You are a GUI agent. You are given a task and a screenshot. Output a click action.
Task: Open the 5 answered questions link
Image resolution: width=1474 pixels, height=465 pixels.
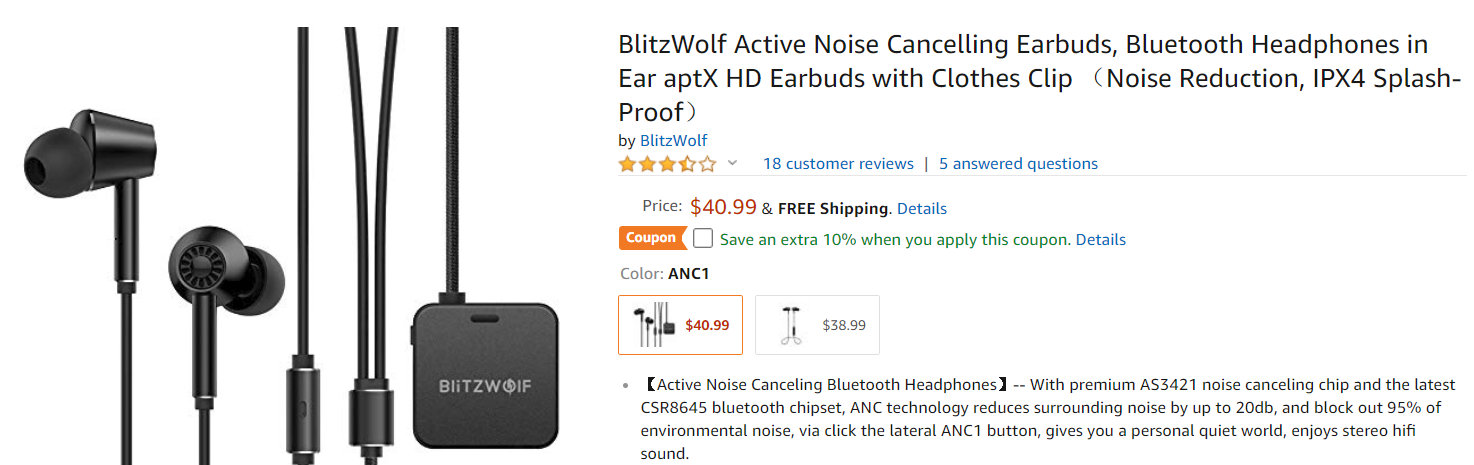point(1018,164)
